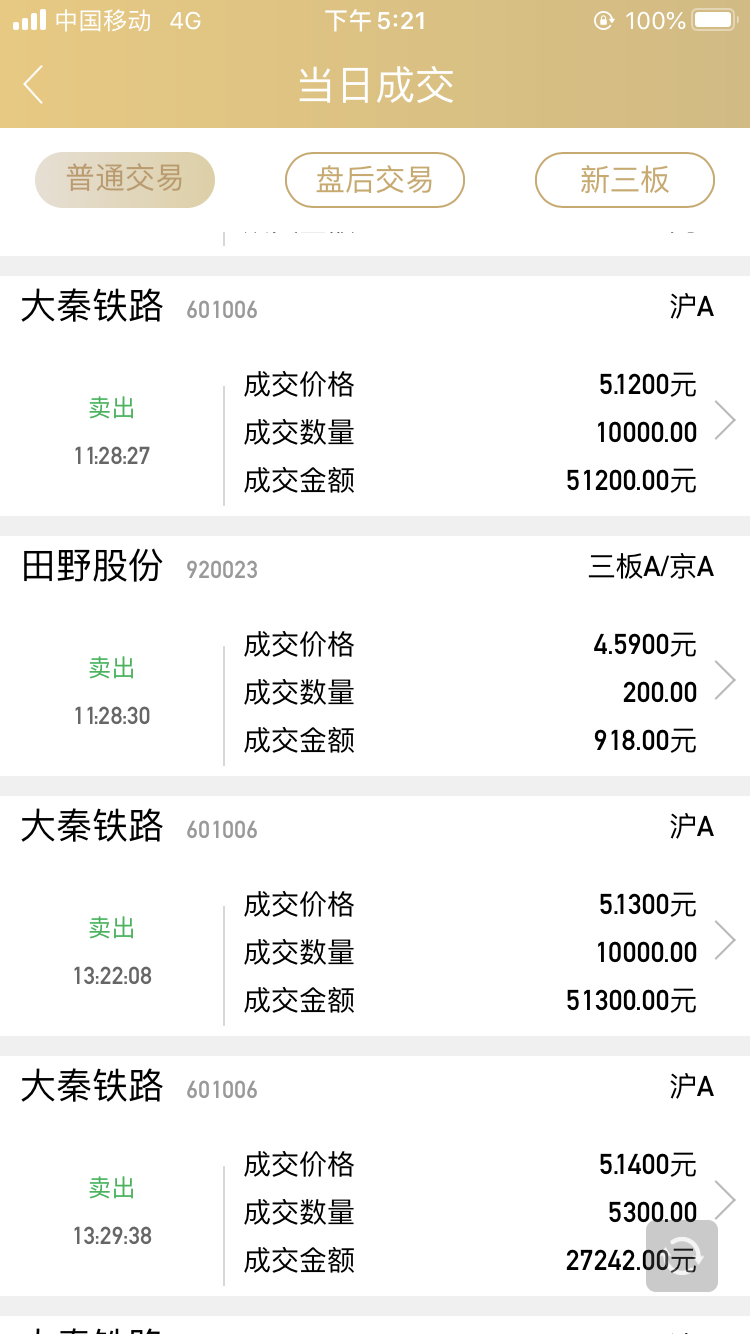Tap the 51300.00元 trade amount
Image resolution: width=750 pixels, height=1334 pixels.
pyautogui.click(x=631, y=1001)
